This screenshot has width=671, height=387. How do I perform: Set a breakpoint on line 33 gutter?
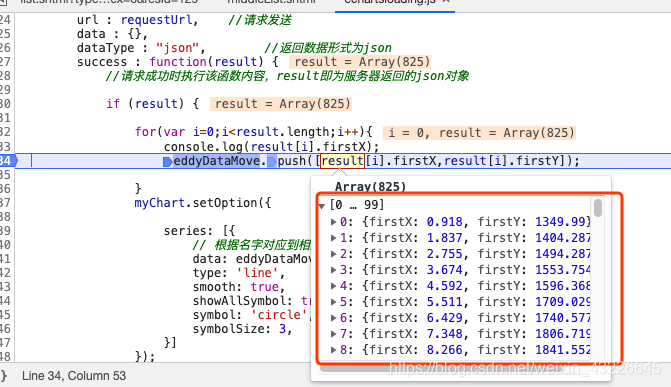point(6,146)
